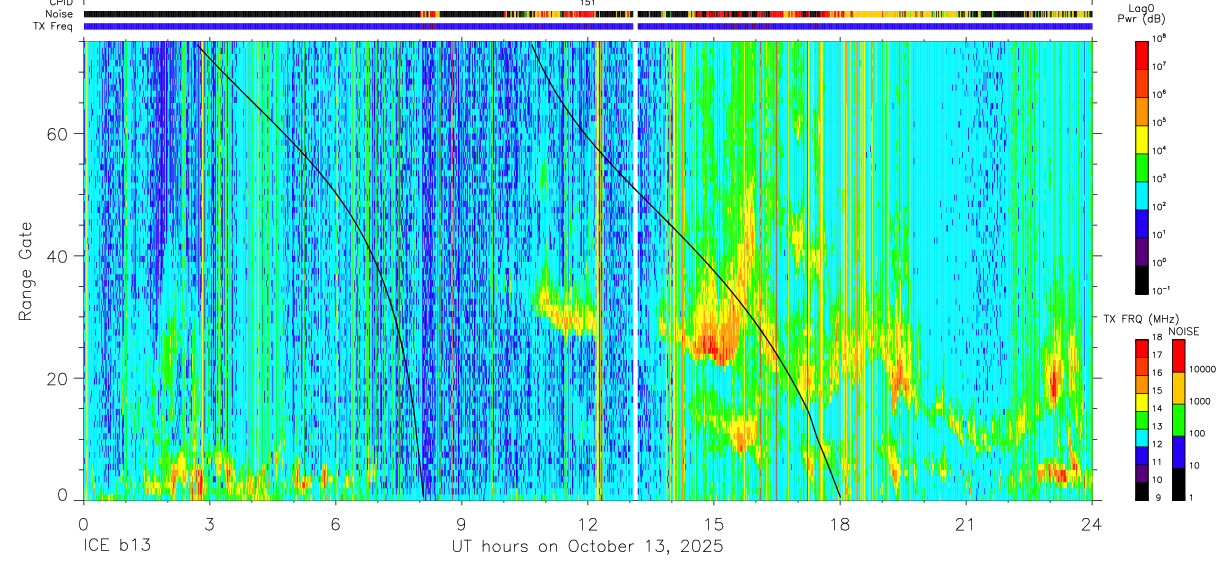Click the "12" tick on the UT hours axis

click(x=587, y=524)
